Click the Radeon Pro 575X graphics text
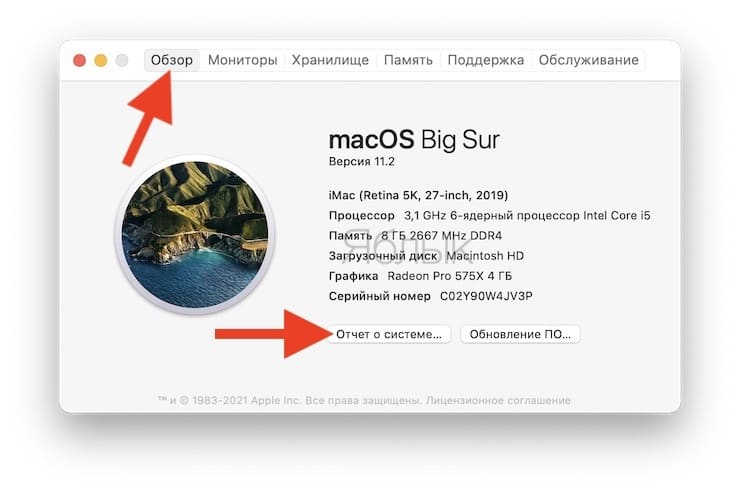 [450, 276]
